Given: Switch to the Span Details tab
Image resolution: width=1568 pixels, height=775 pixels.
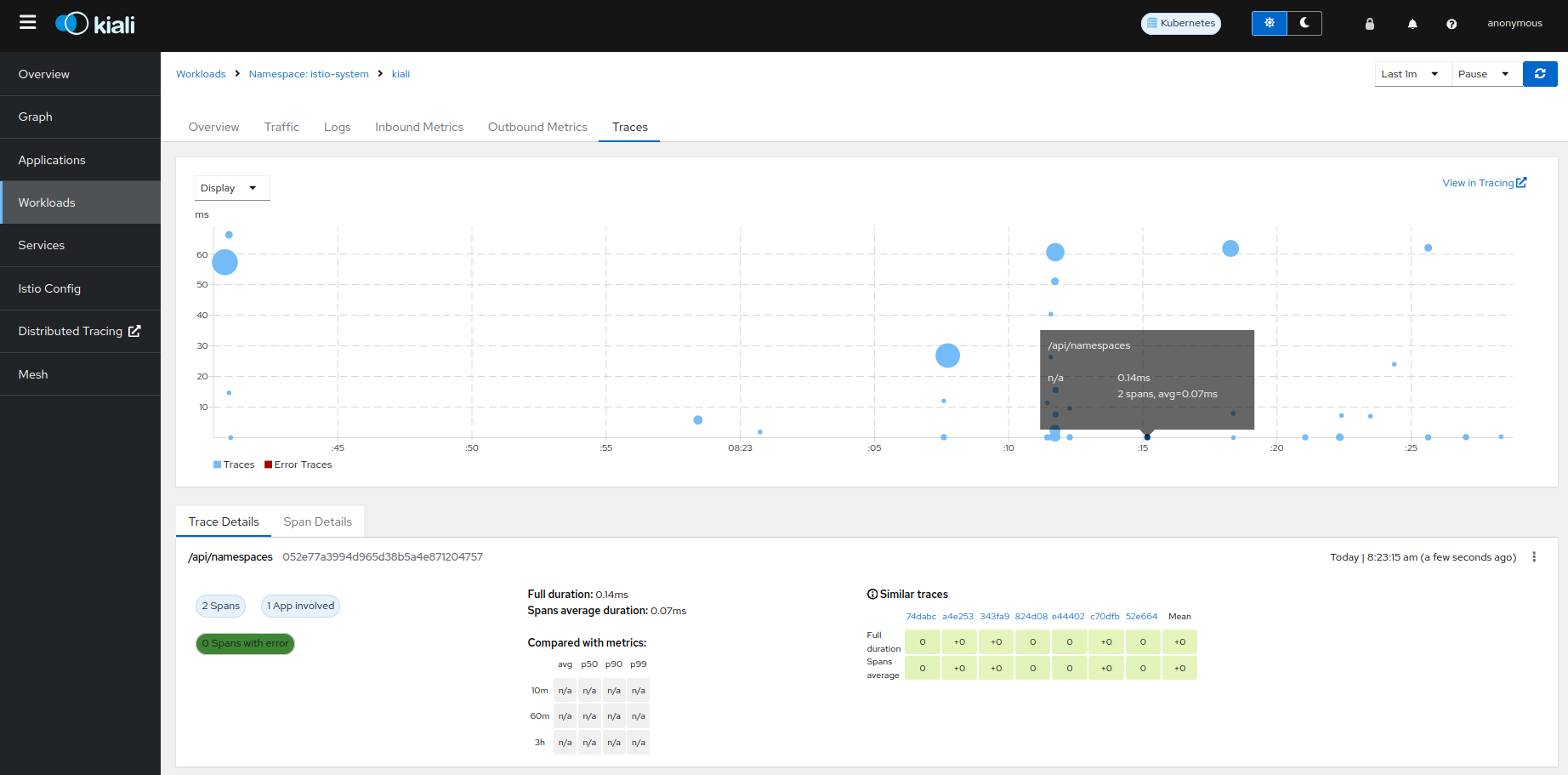Looking at the screenshot, I should pos(317,521).
